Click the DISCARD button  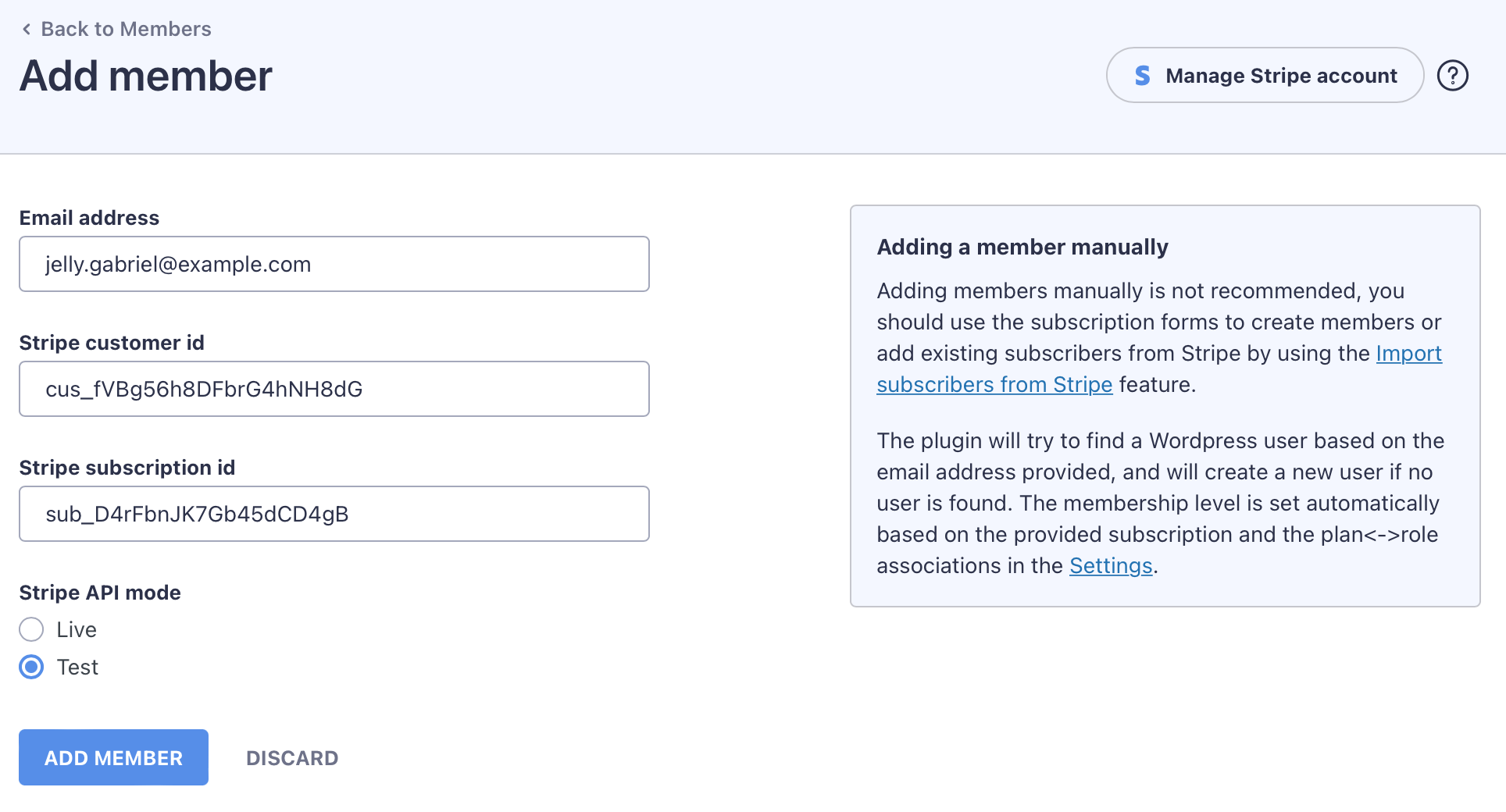[292, 758]
